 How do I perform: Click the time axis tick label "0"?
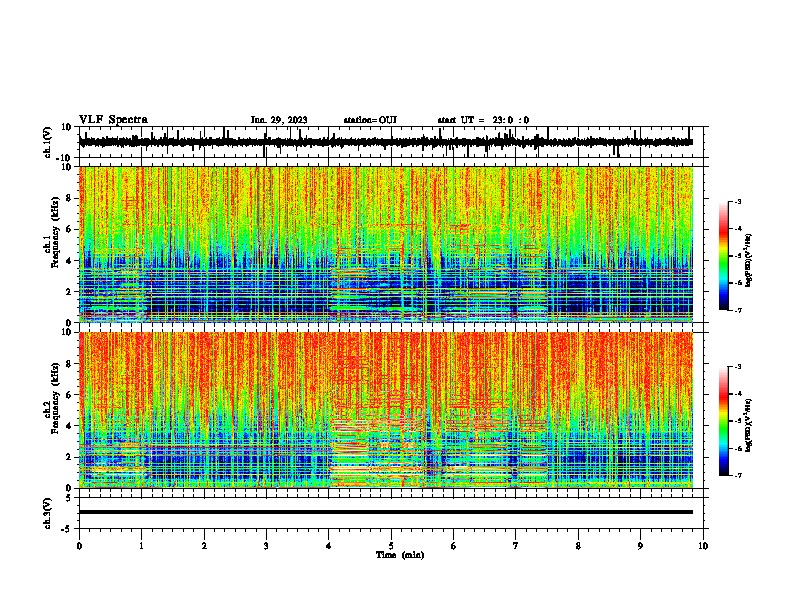pyautogui.click(x=79, y=546)
